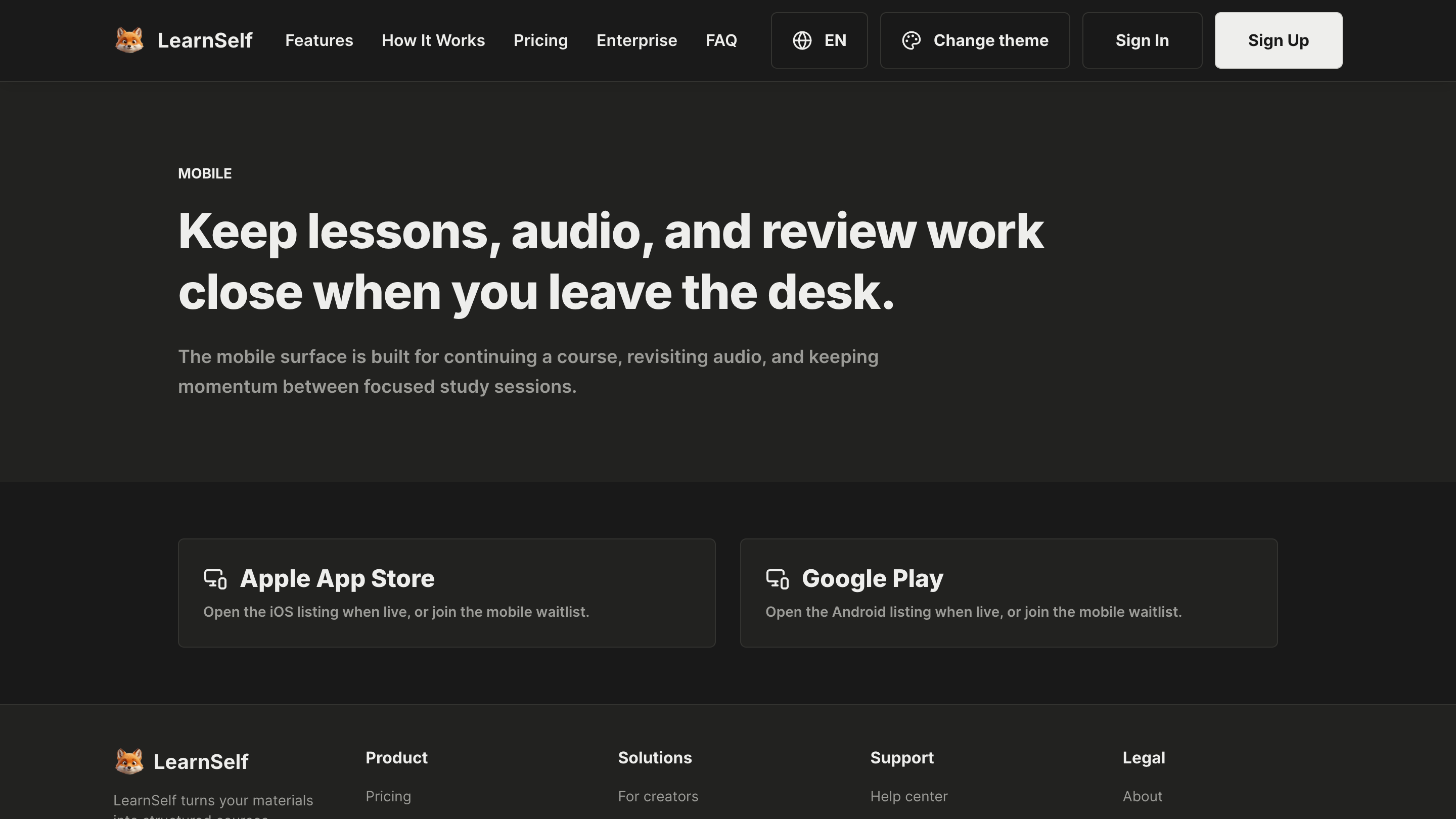Viewport: 1456px width, 819px height.
Task: Click the footer Pricing link
Action: [388, 796]
